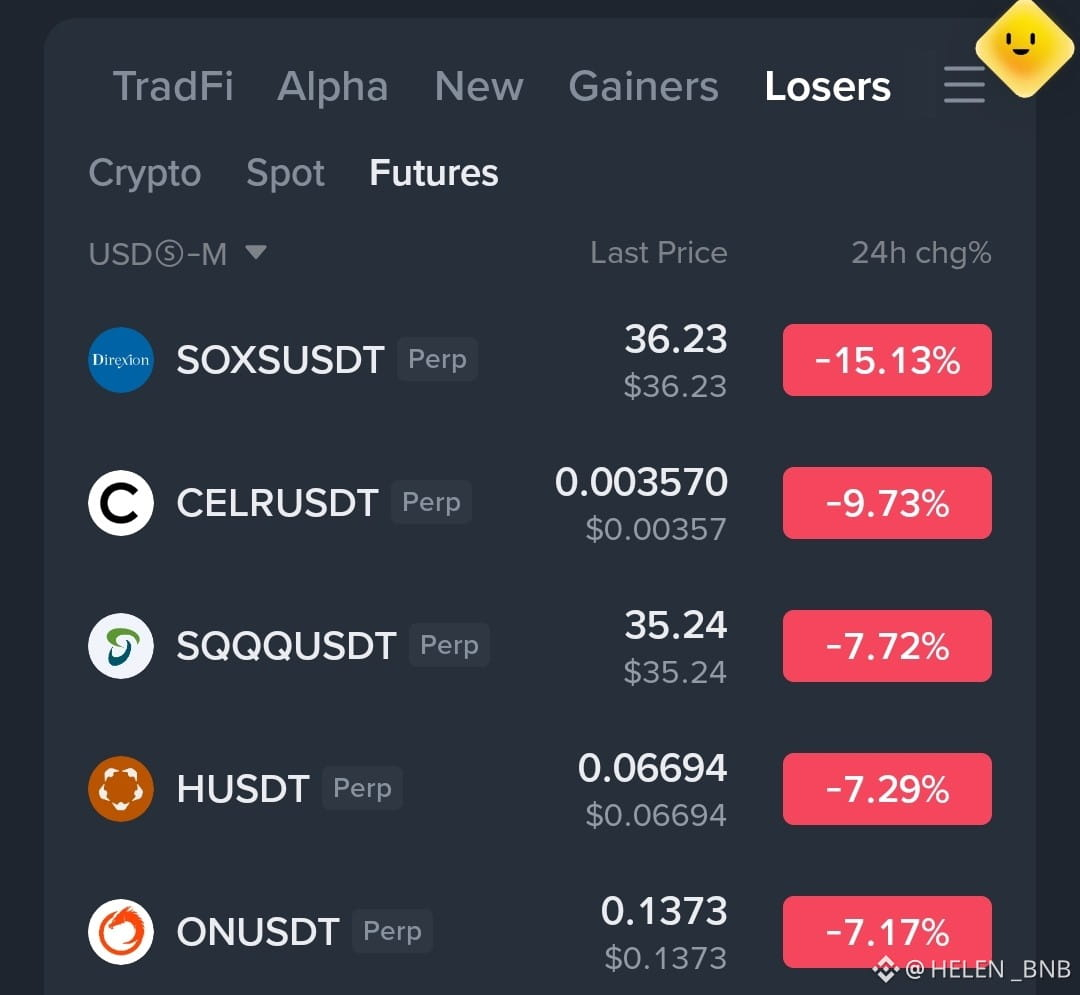The image size is (1080, 995).
Task: Select the Spot sub-tab
Action: (285, 173)
